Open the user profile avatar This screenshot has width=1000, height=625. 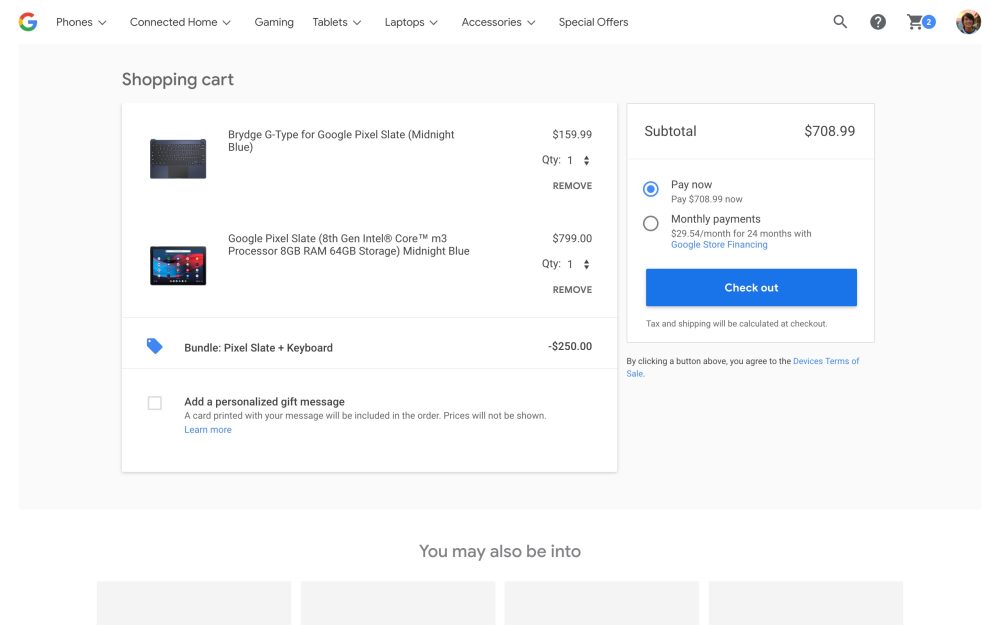point(968,22)
